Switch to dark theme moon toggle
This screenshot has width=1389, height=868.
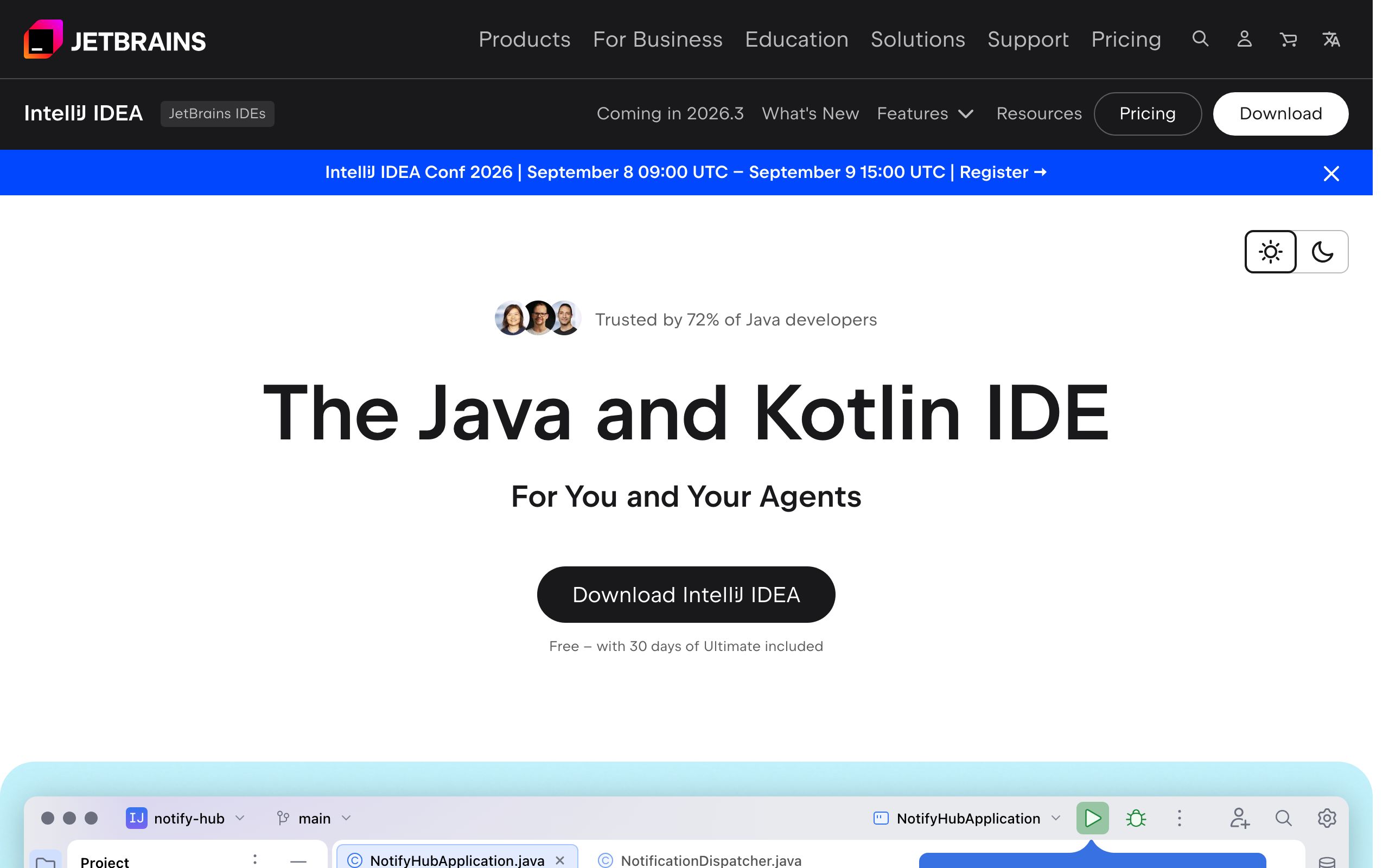coord(1322,251)
